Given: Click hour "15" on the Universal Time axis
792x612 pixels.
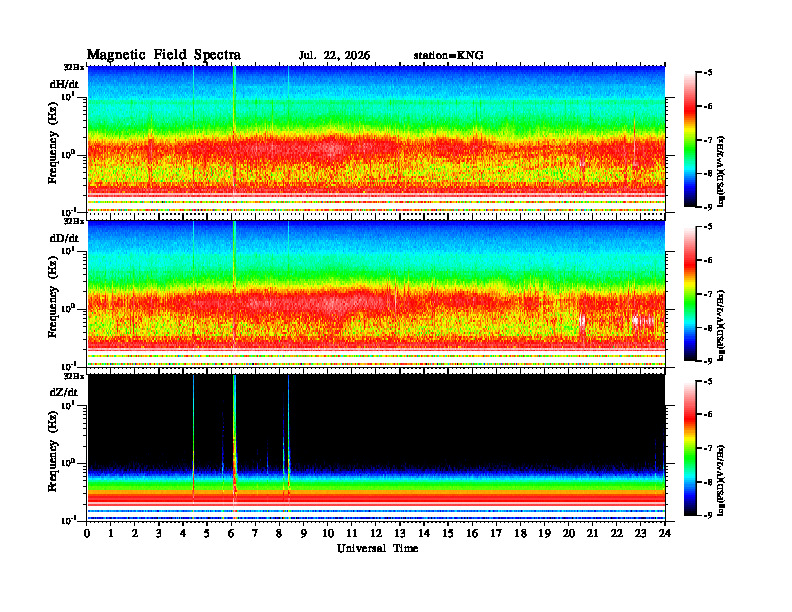Looking at the screenshot, I should point(448,533).
